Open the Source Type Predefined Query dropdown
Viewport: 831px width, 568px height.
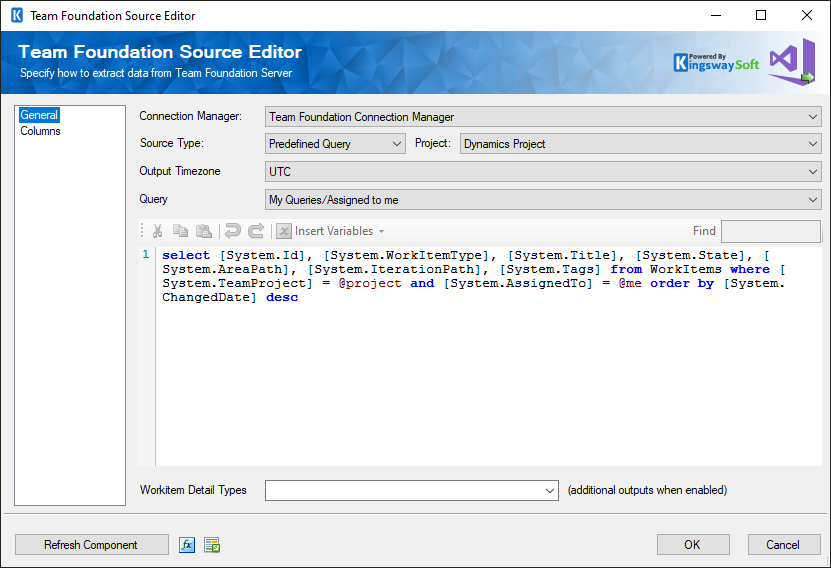point(335,144)
